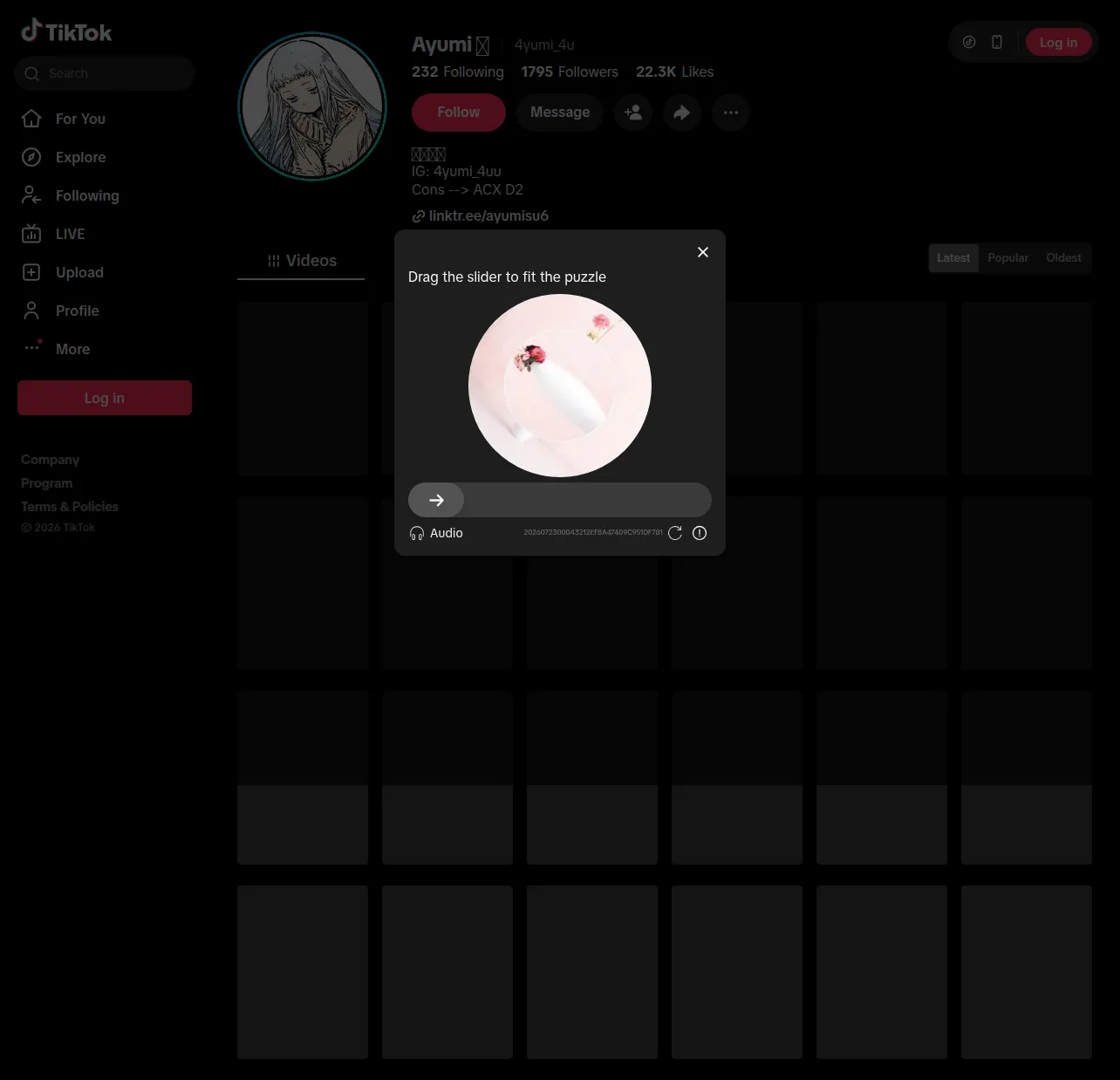Click the captcha slider track
Image resolution: width=1120 pixels, height=1080 pixels.
click(x=560, y=500)
